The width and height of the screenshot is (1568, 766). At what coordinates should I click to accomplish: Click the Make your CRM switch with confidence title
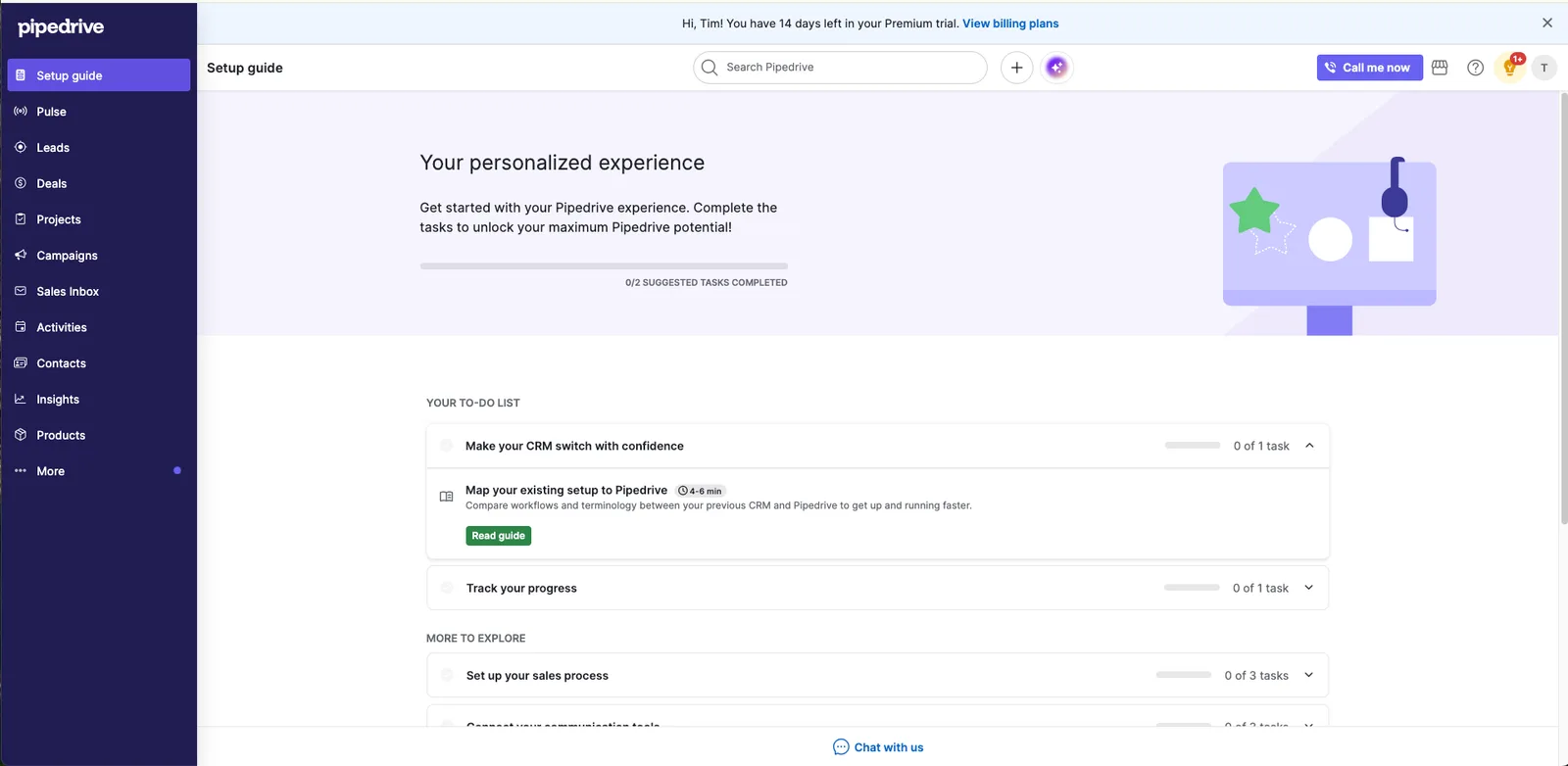coord(574,446)
